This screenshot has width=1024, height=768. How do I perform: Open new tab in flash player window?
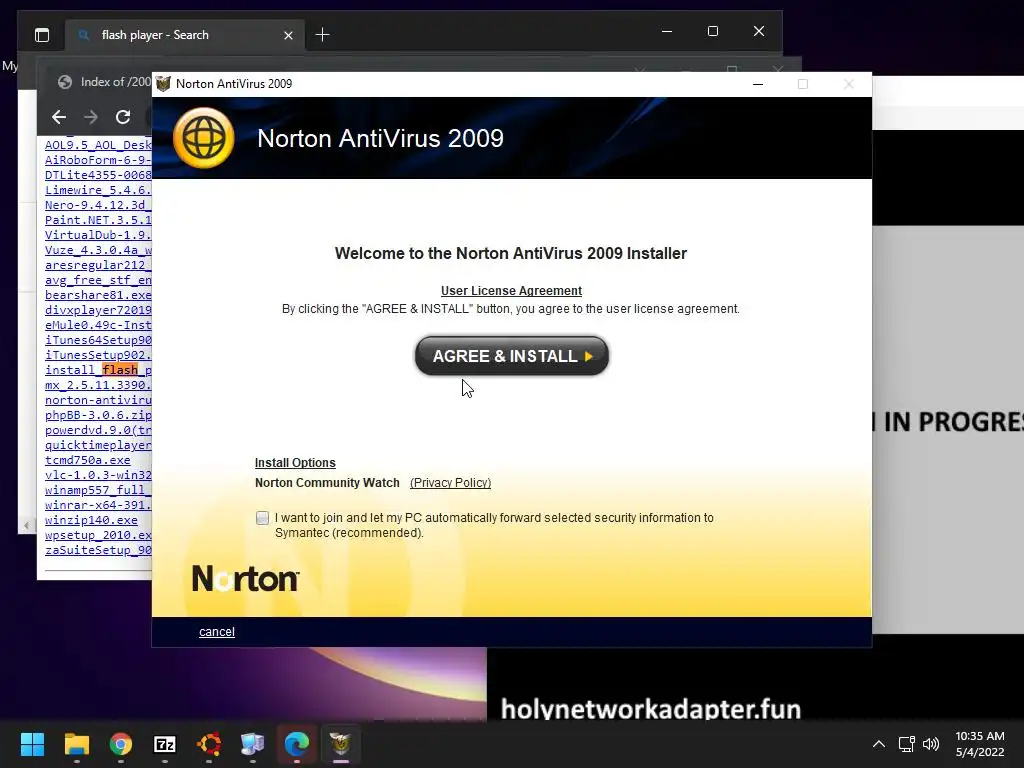(x=322, y=35)
